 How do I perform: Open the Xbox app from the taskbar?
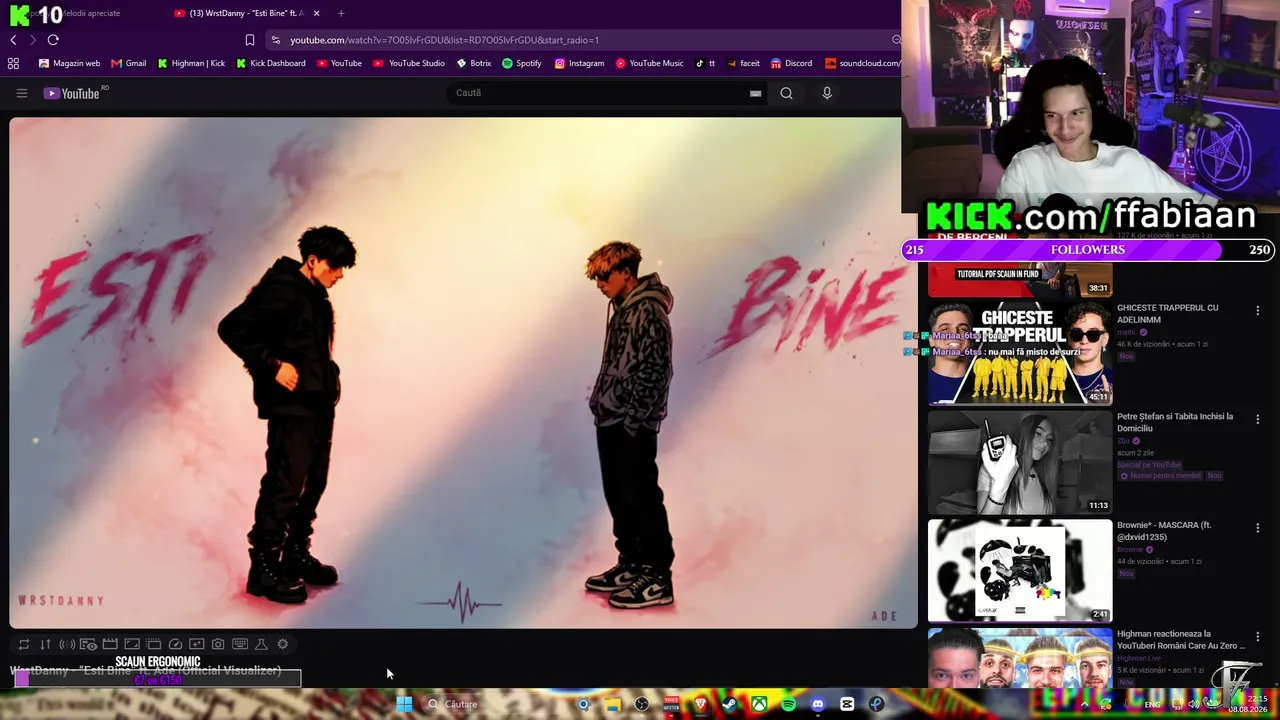pos(760,704)
